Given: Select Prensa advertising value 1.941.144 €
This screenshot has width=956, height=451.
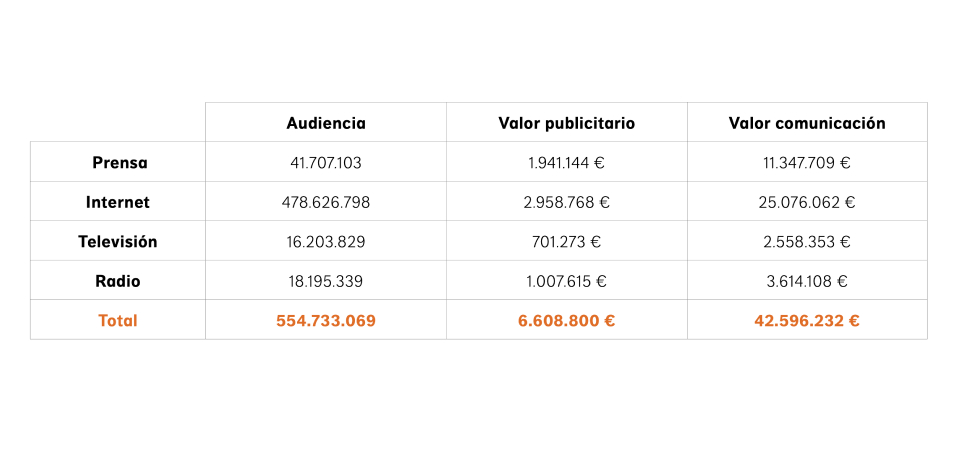Looking at the screenshot, I should (x=566, y=162).
